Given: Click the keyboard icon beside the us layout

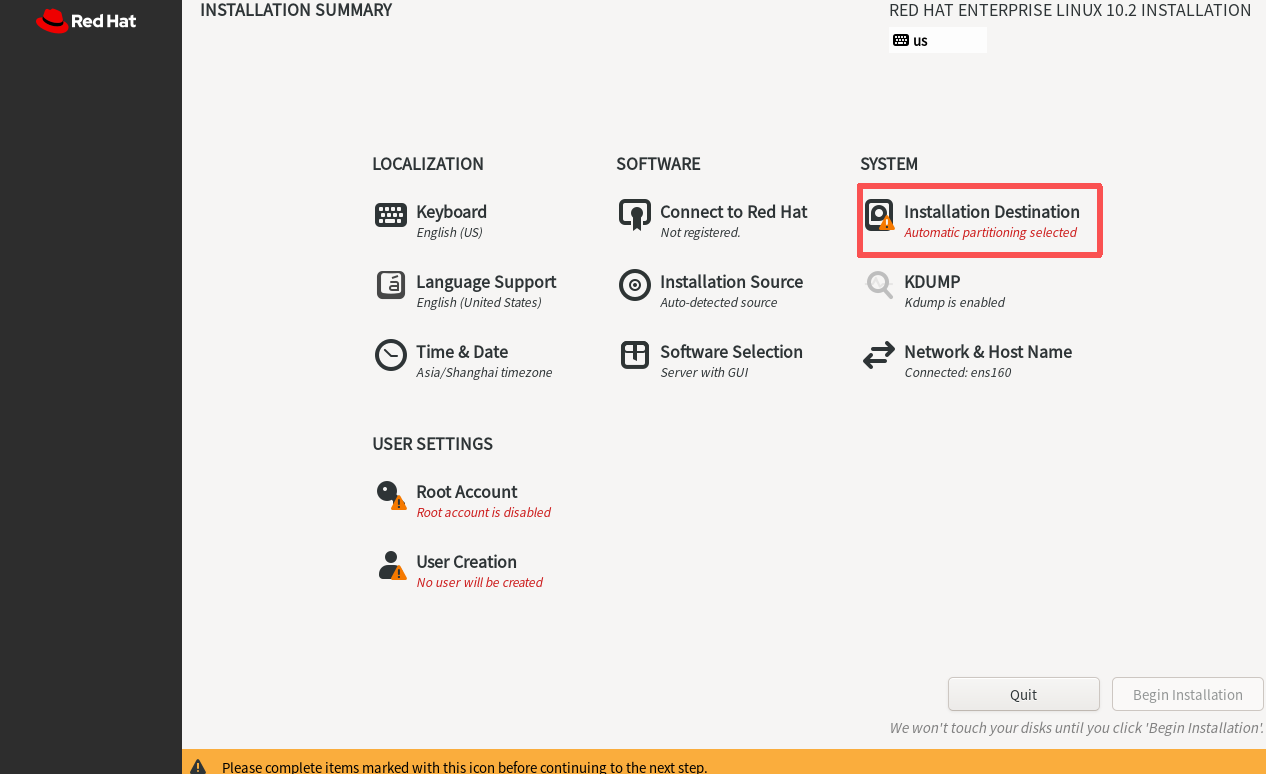Looking at the screenshot, I should (x=901, y=40).
